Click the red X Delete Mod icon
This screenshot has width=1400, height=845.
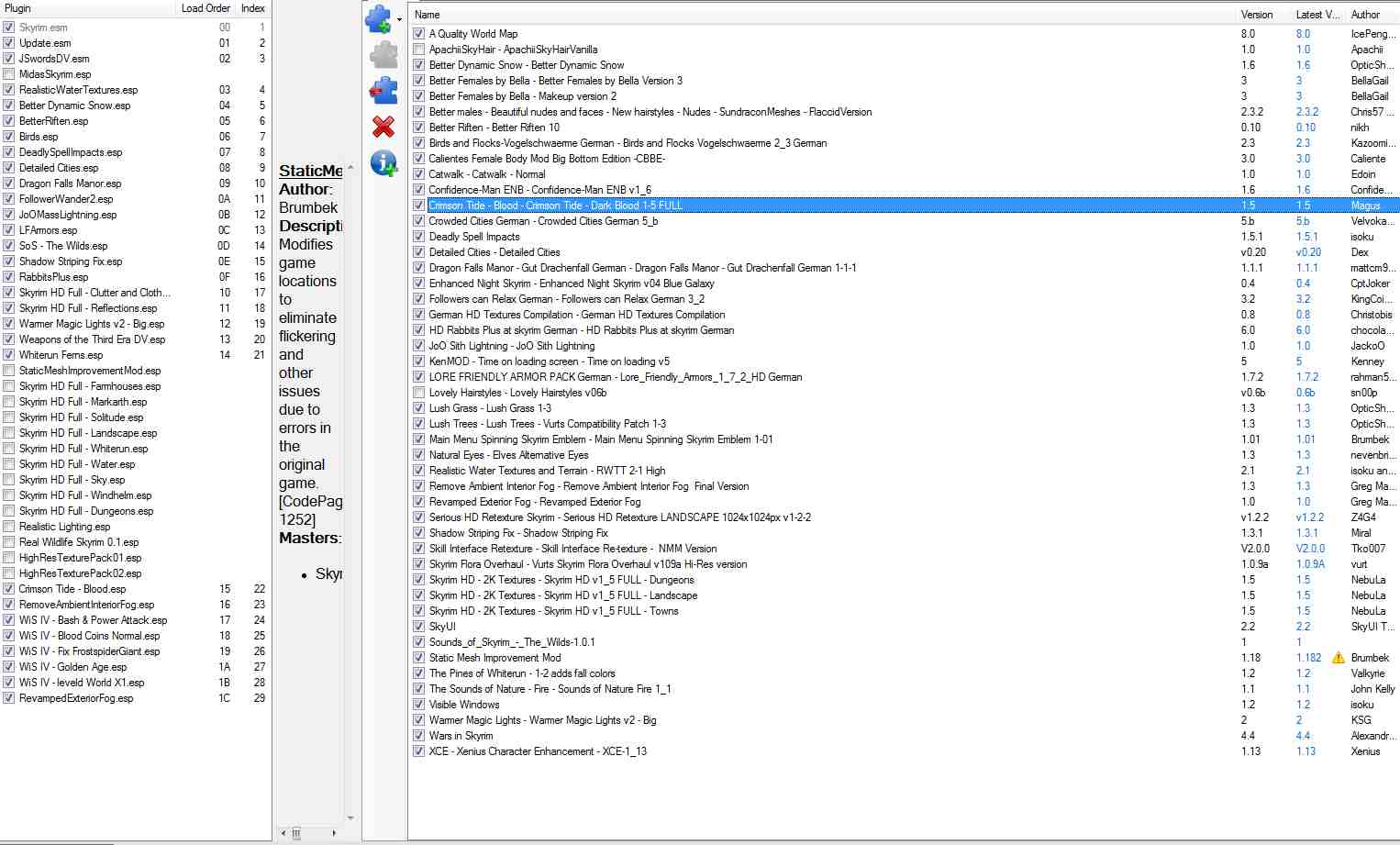[383, 127]
